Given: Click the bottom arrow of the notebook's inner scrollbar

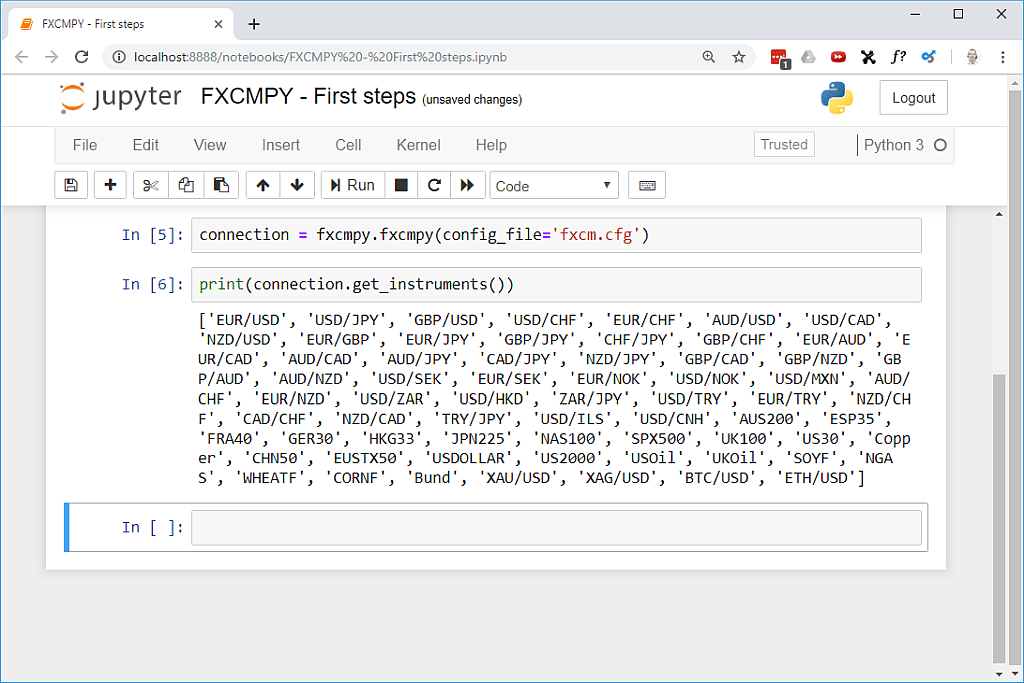Looking at the screenshot, I should click(x=999, y=674).
